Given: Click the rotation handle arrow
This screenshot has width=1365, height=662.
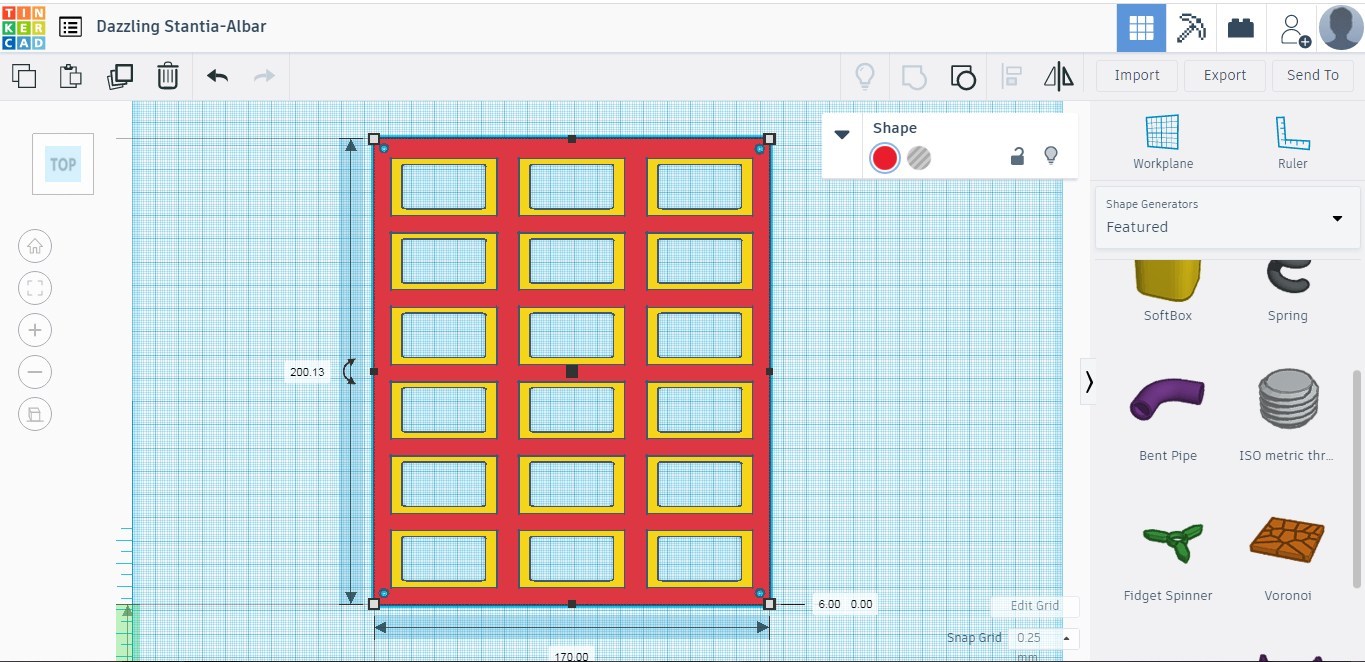Looking at the screenshot, I should 349,372.
